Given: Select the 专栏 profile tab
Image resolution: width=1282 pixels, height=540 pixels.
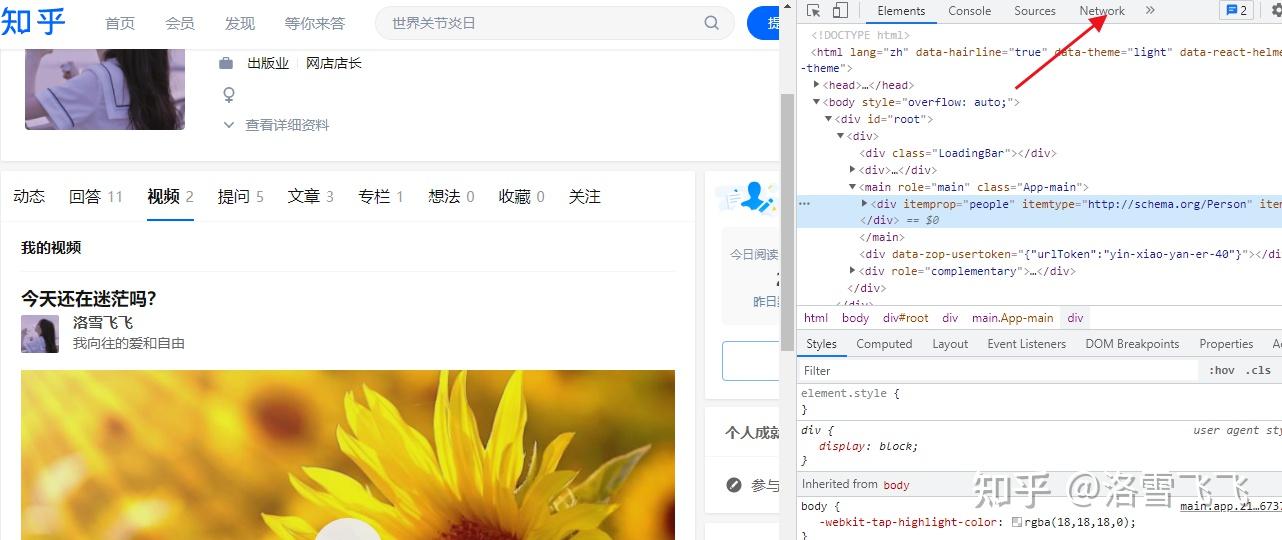Looking at the screenshot, I should click(381, 197).
